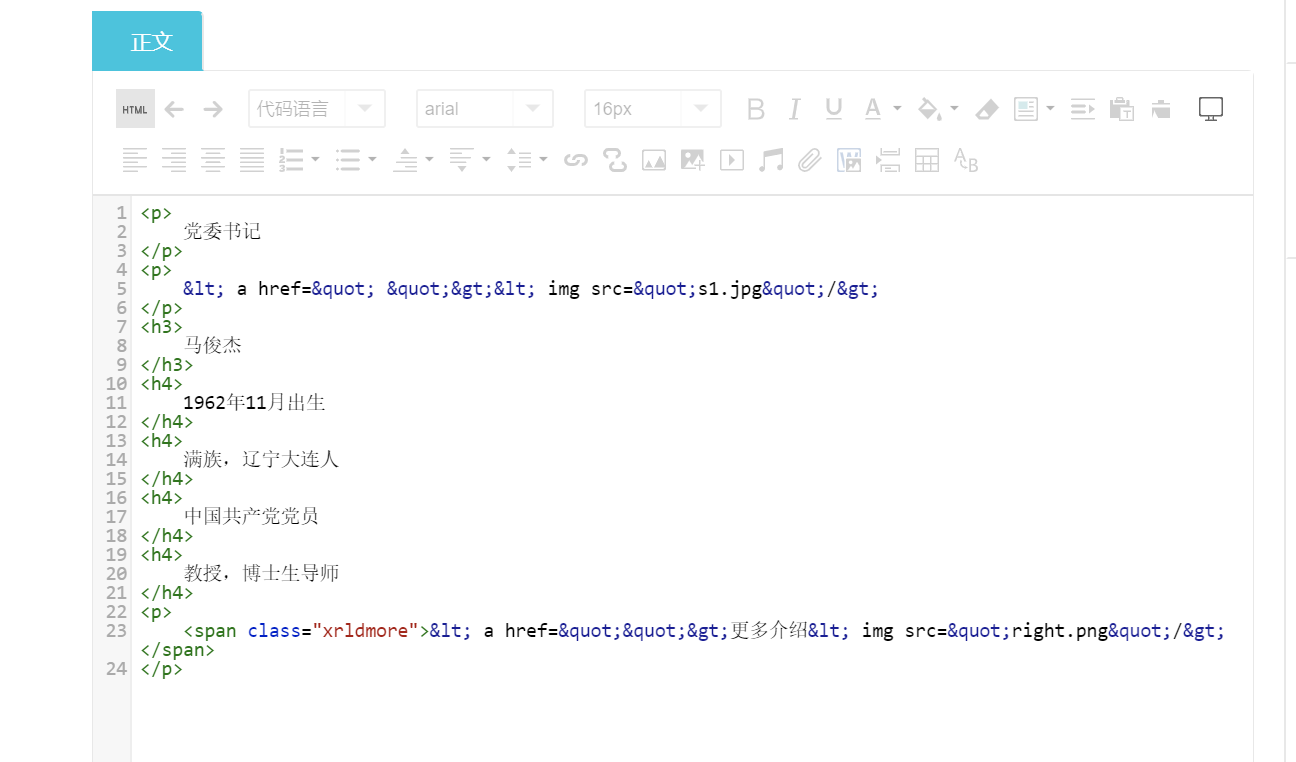Expand the image float layout arrow
Viewport: 1296px width, 762px height.
tap(1050, 108)
